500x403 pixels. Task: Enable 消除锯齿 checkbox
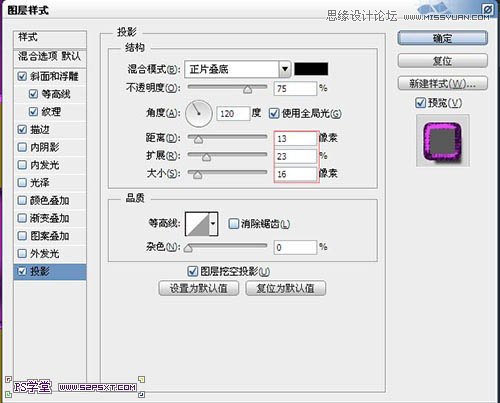click(x=233, y=223)
